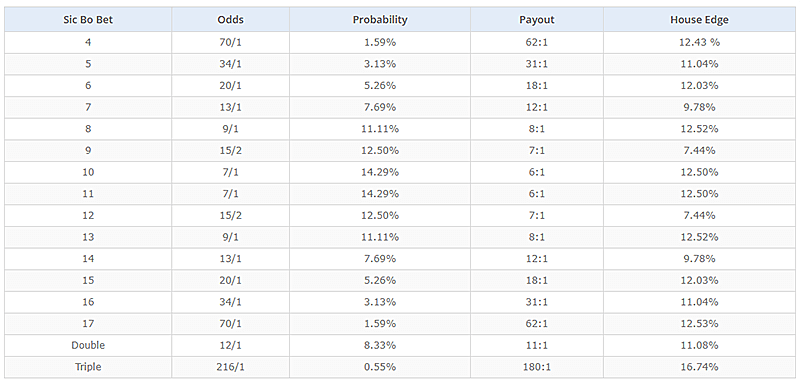Viewport: 800px width, 384px height.
Task: Select the 216/1 odds cell
Action: (x=231, y=367)
